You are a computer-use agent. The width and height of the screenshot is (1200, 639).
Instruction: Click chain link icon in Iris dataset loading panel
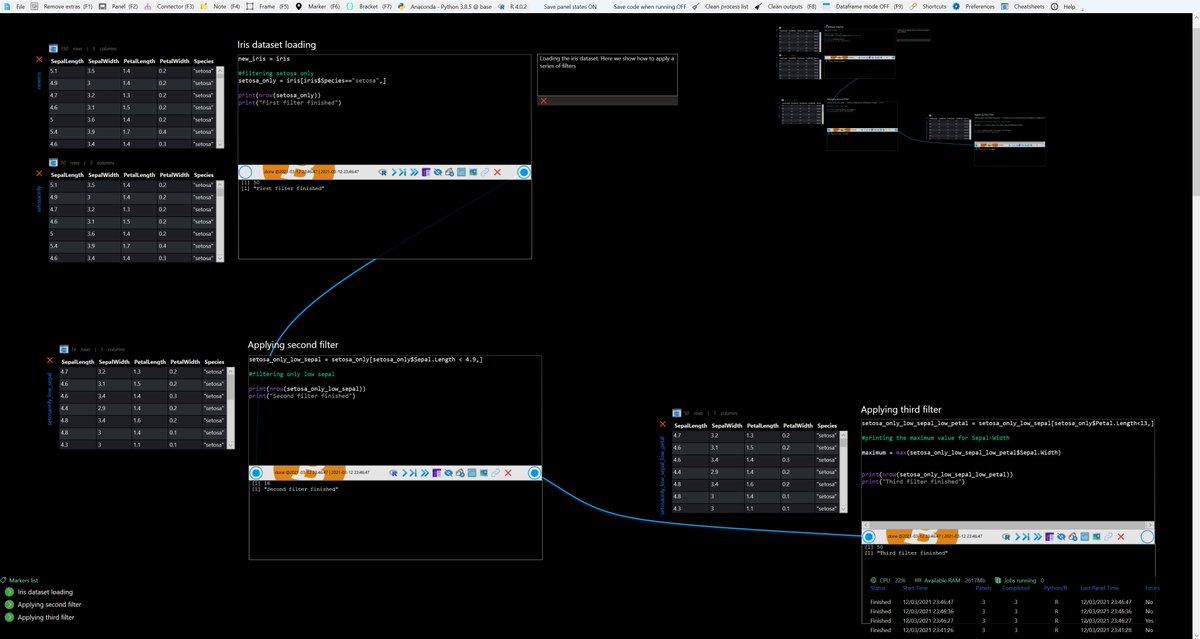485,172
